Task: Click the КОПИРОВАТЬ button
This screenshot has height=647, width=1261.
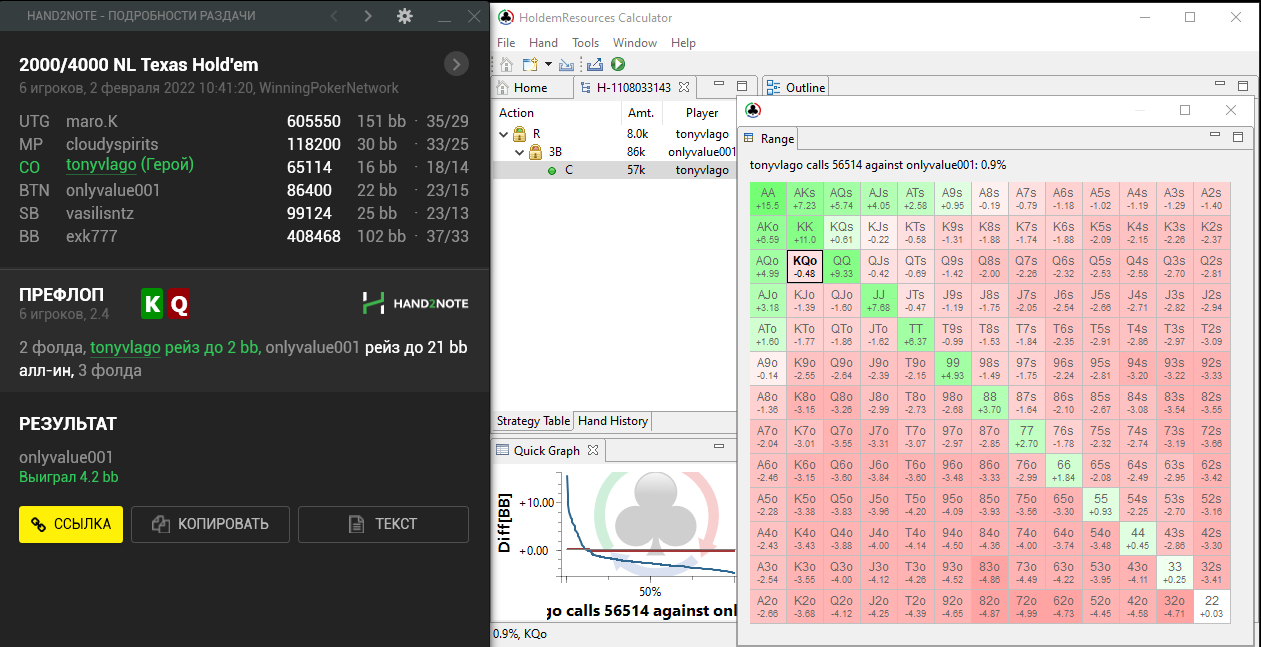Action: 209,524
